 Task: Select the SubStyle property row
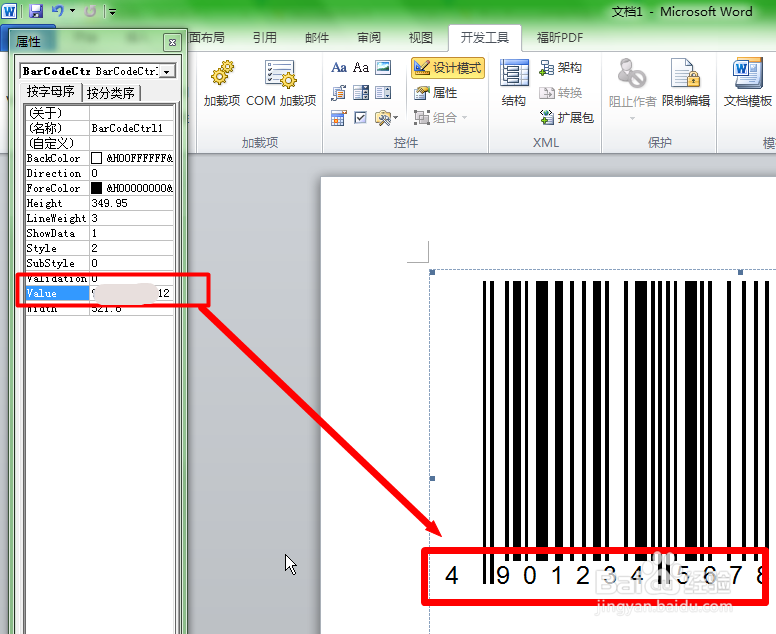pyautogui.click(x=99, y=263)
